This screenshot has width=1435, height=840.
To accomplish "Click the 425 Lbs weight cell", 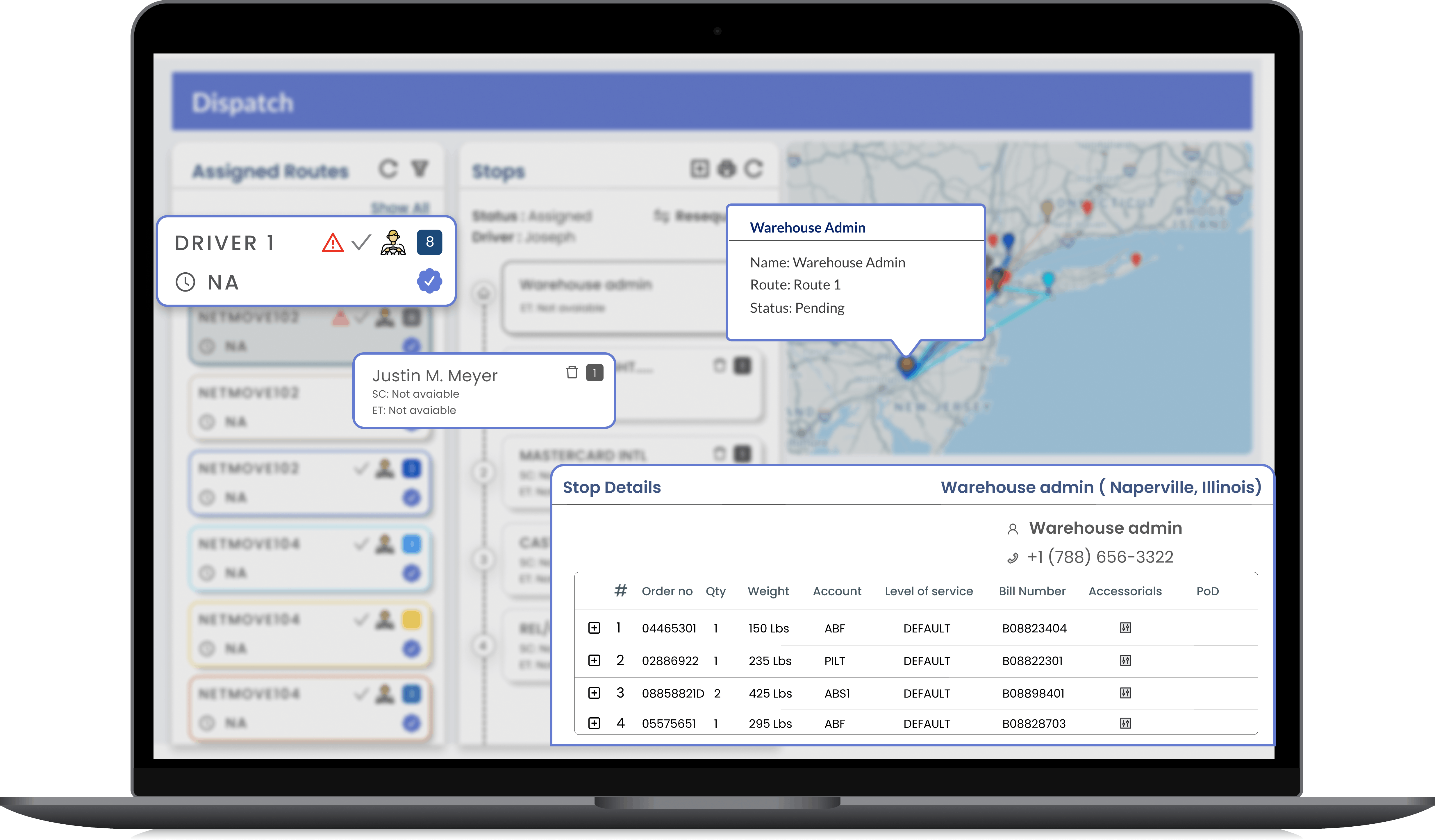I will coord(770,693).
